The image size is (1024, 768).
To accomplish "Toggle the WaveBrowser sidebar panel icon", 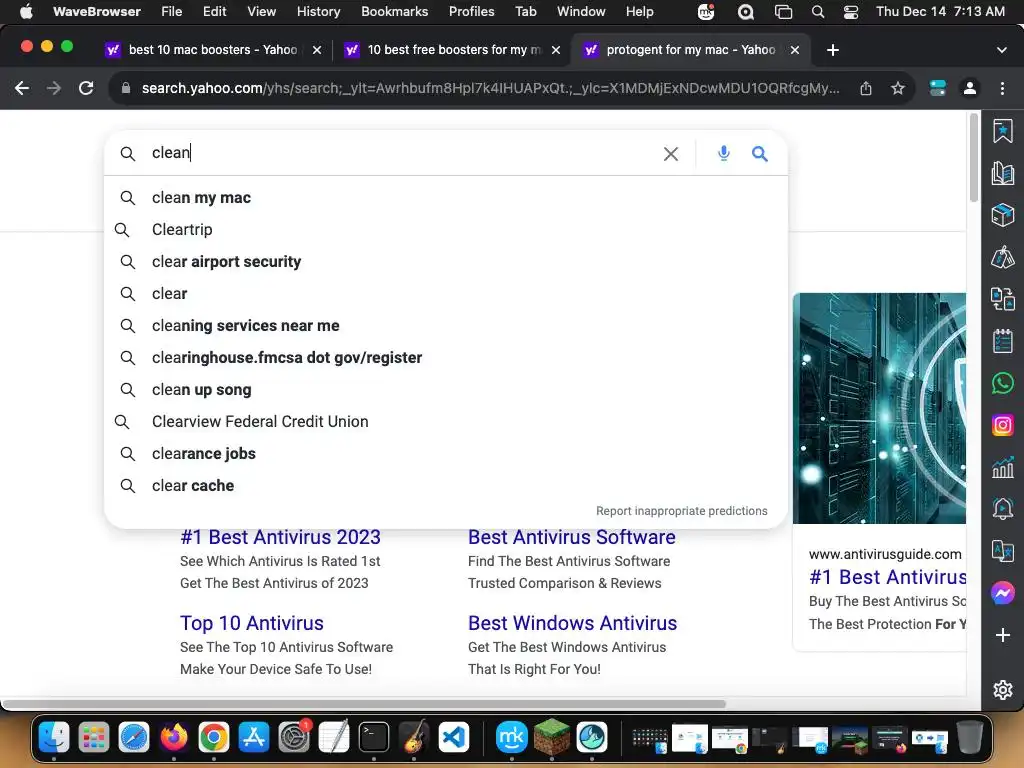I will click(x=938, y=88).
